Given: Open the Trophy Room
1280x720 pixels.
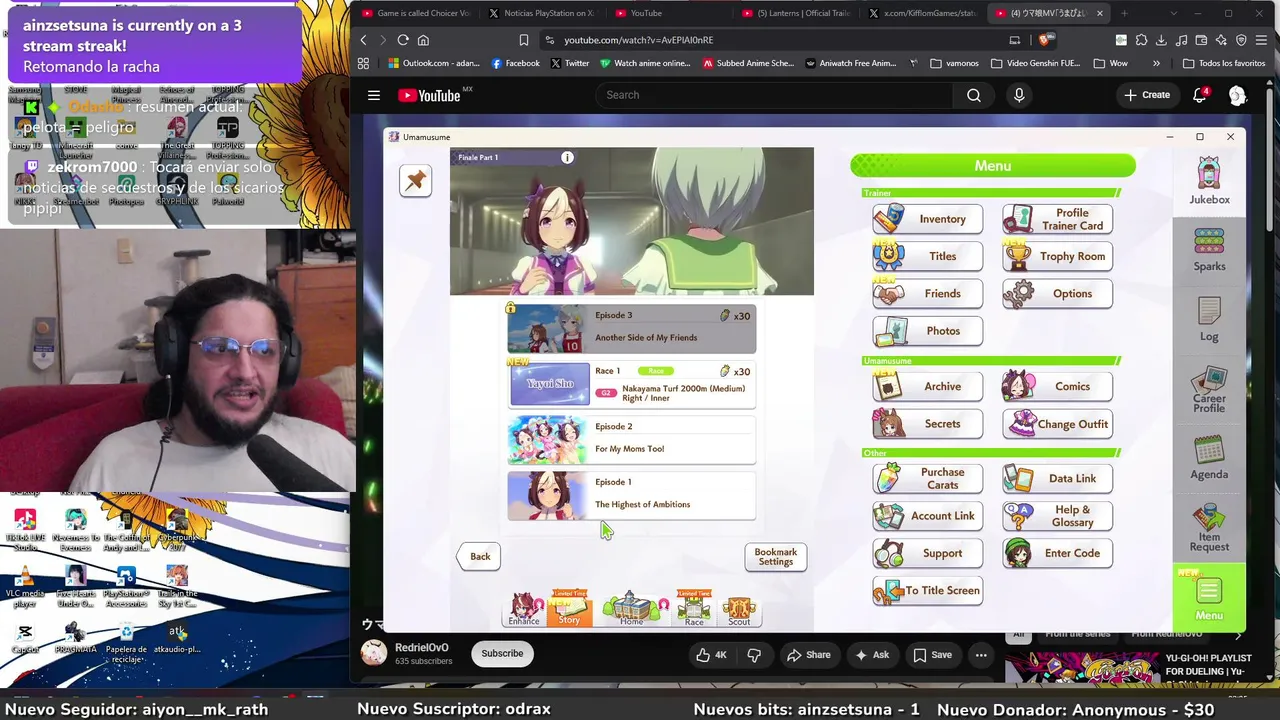Looking at the screenshot, I should [x=1057, y=256].
